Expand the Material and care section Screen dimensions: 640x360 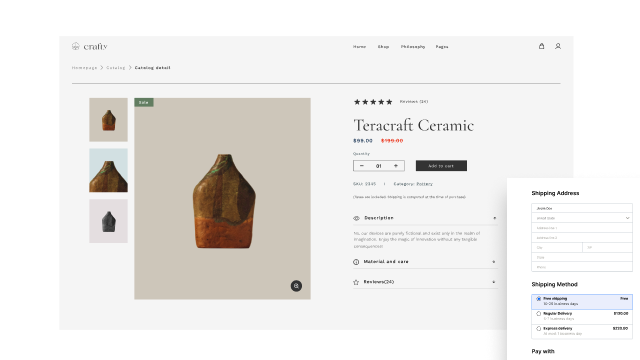tap(425, 262)
